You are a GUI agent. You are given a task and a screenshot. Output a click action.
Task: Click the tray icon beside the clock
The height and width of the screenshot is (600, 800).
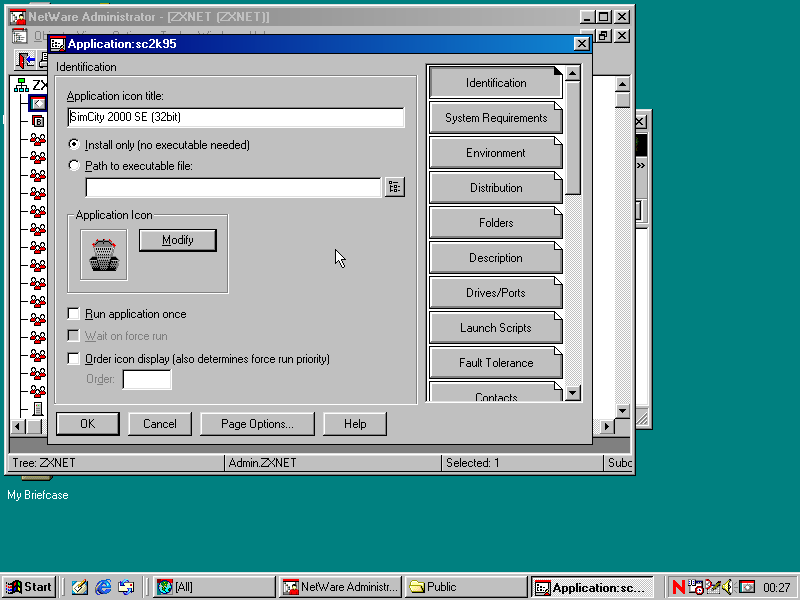pos(747,587)
